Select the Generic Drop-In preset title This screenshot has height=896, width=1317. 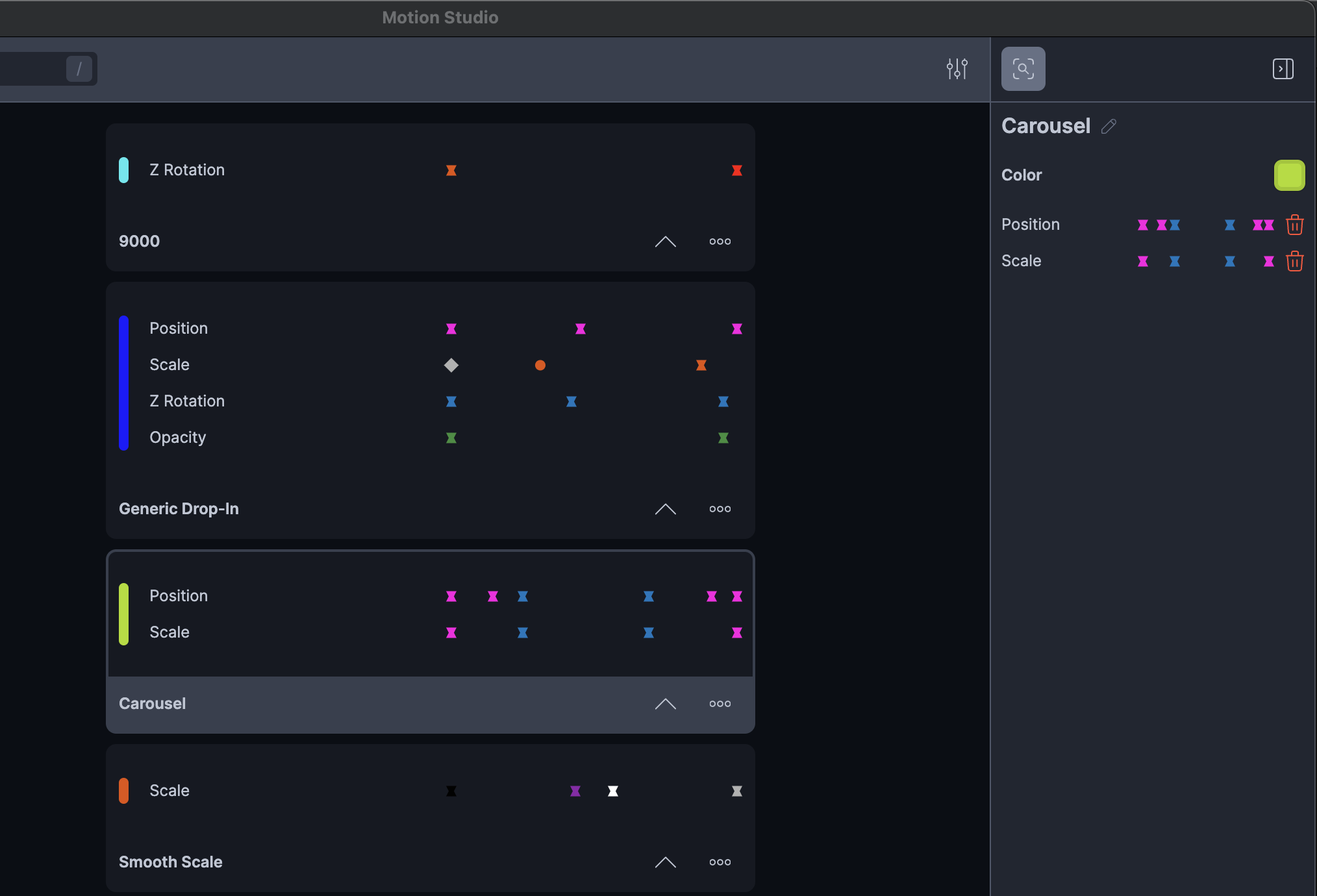pyautogui.click(x=179, y=509)
